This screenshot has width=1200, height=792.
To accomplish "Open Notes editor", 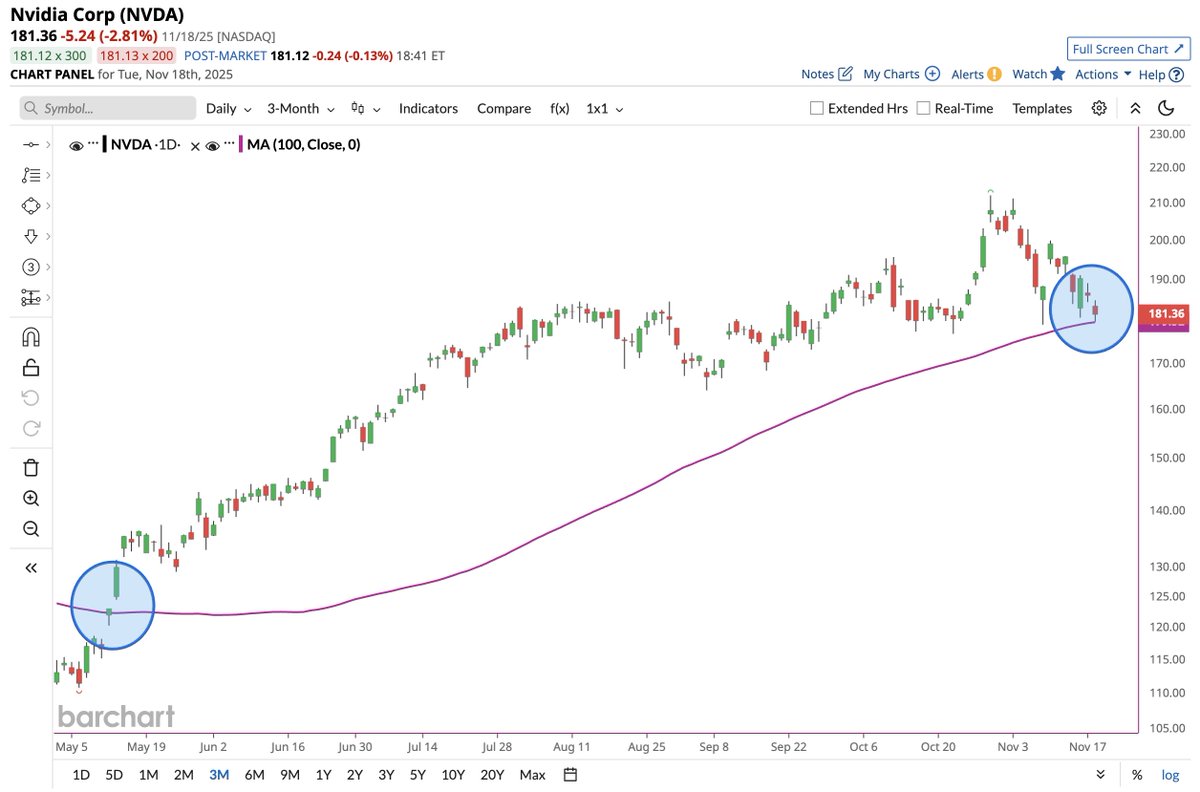I will click(827, 74).
